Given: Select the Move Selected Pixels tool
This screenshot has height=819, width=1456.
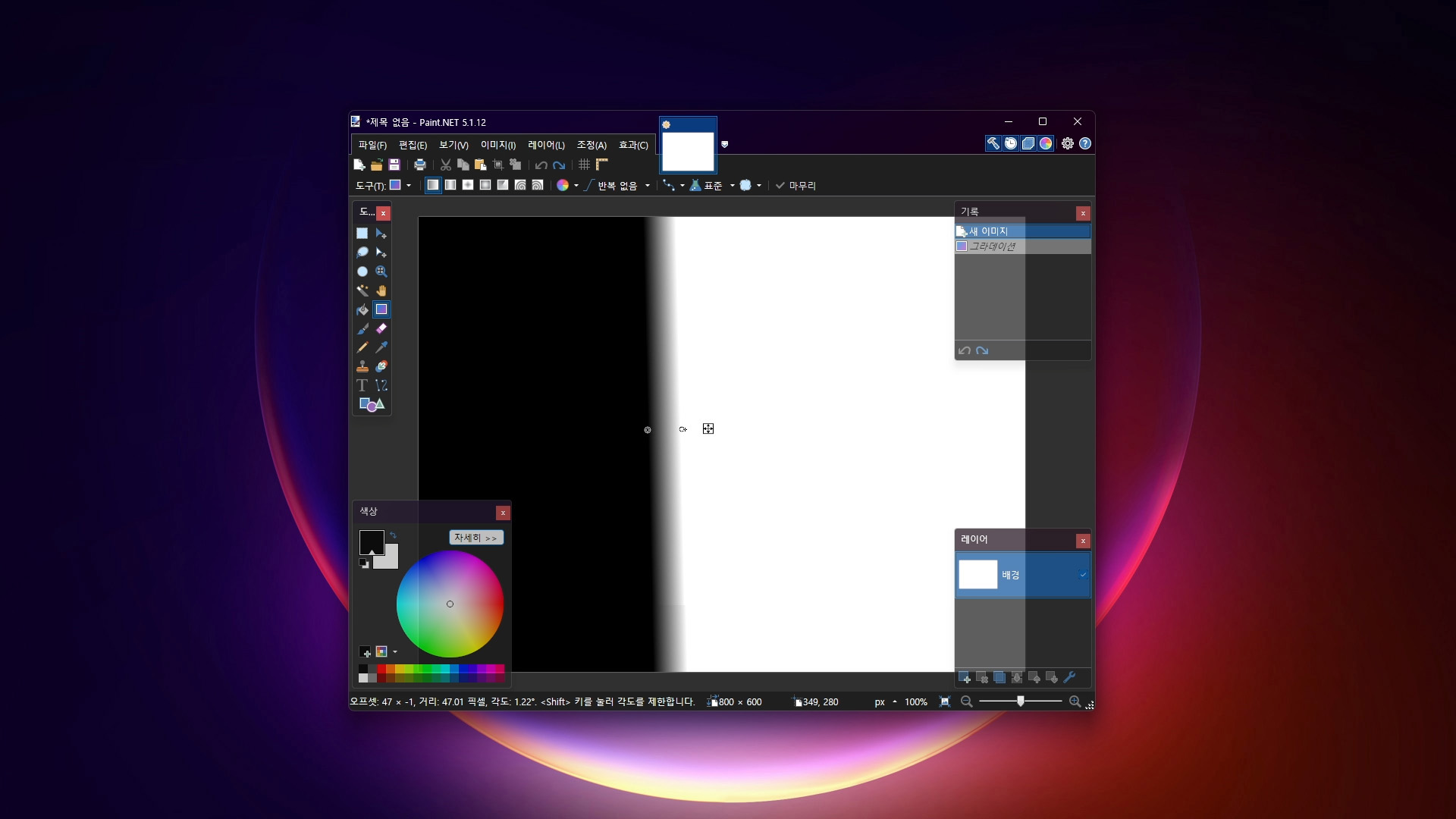Looking at the screenshot, I should click(x=381, y=234).
